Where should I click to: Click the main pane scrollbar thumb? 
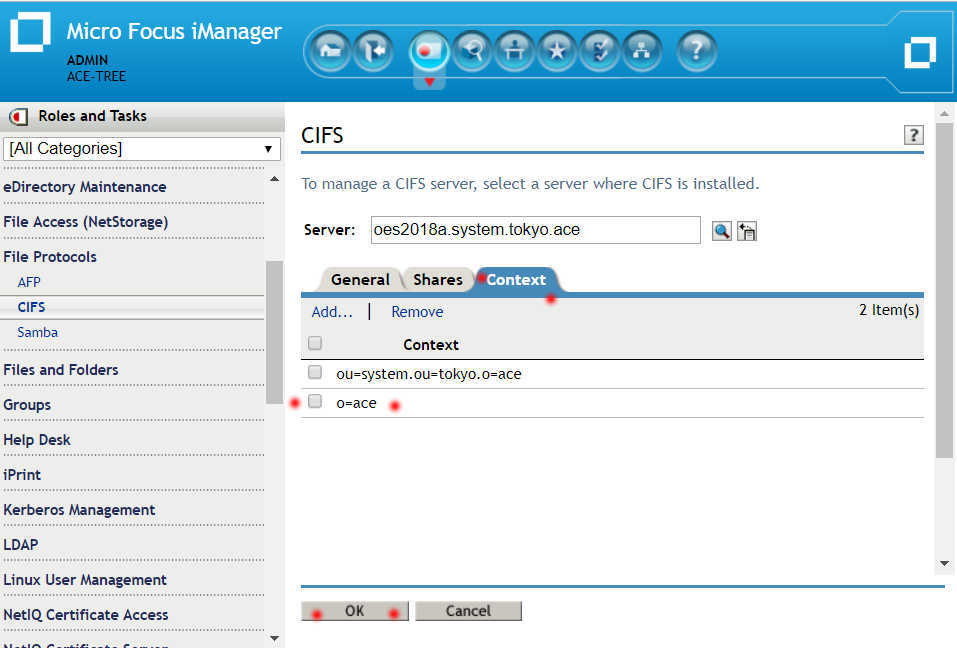click(x=944, y=290)
